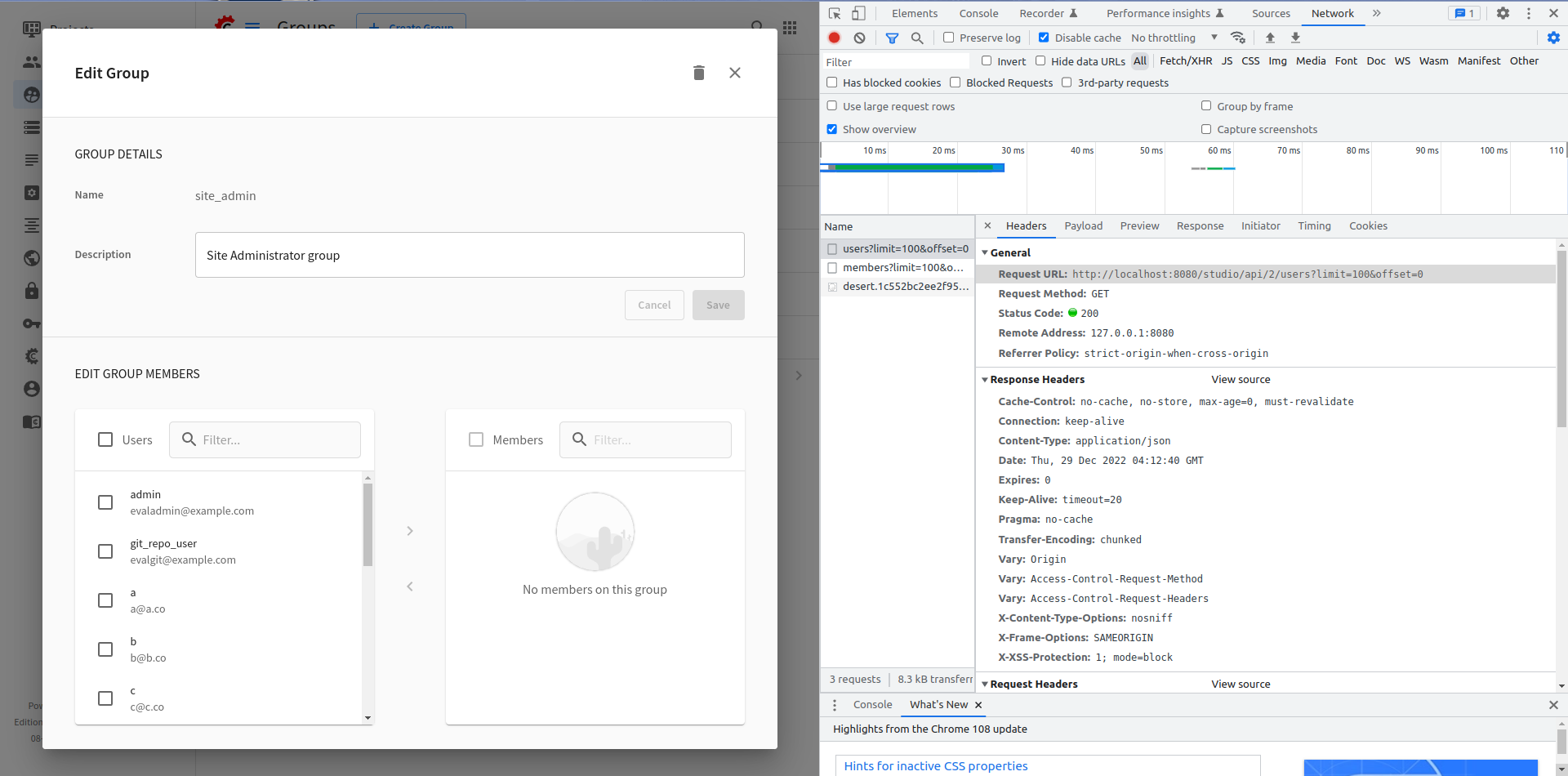Check the admin user in the Users list
This screenshot has height=776, width=1568.
coord(105,502)
